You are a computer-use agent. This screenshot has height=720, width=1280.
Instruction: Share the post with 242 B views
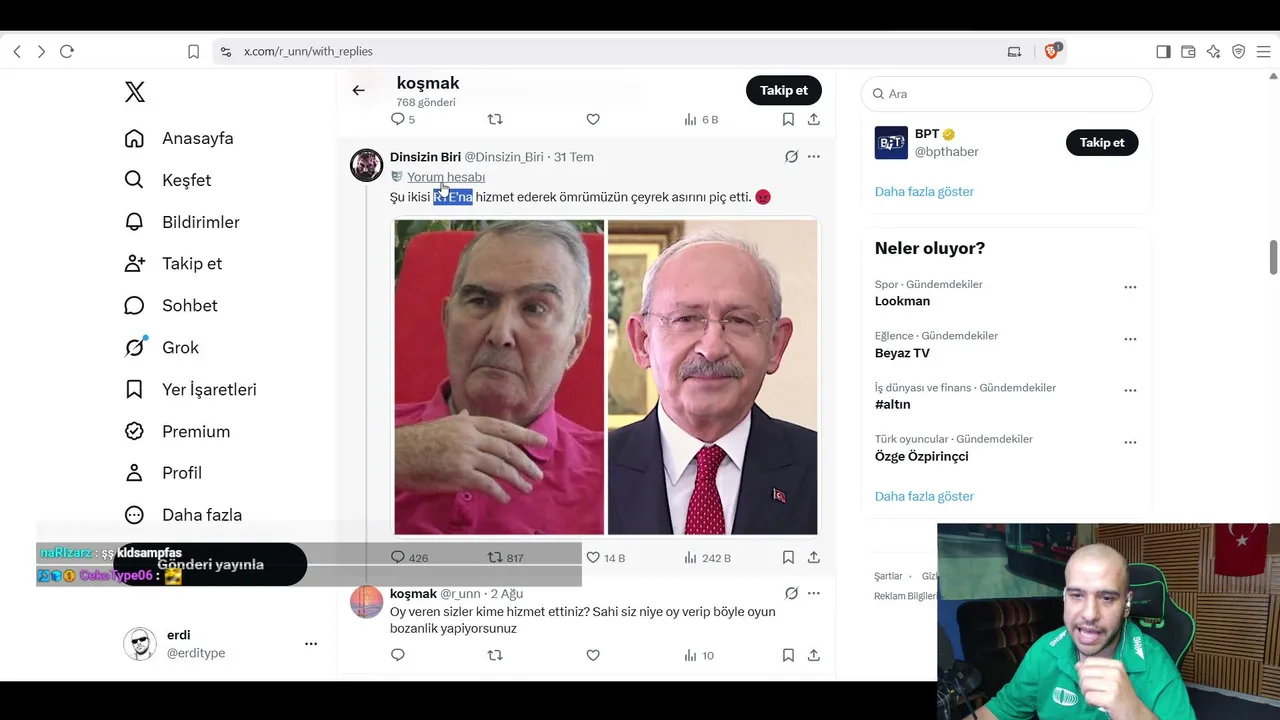(814, 558)
